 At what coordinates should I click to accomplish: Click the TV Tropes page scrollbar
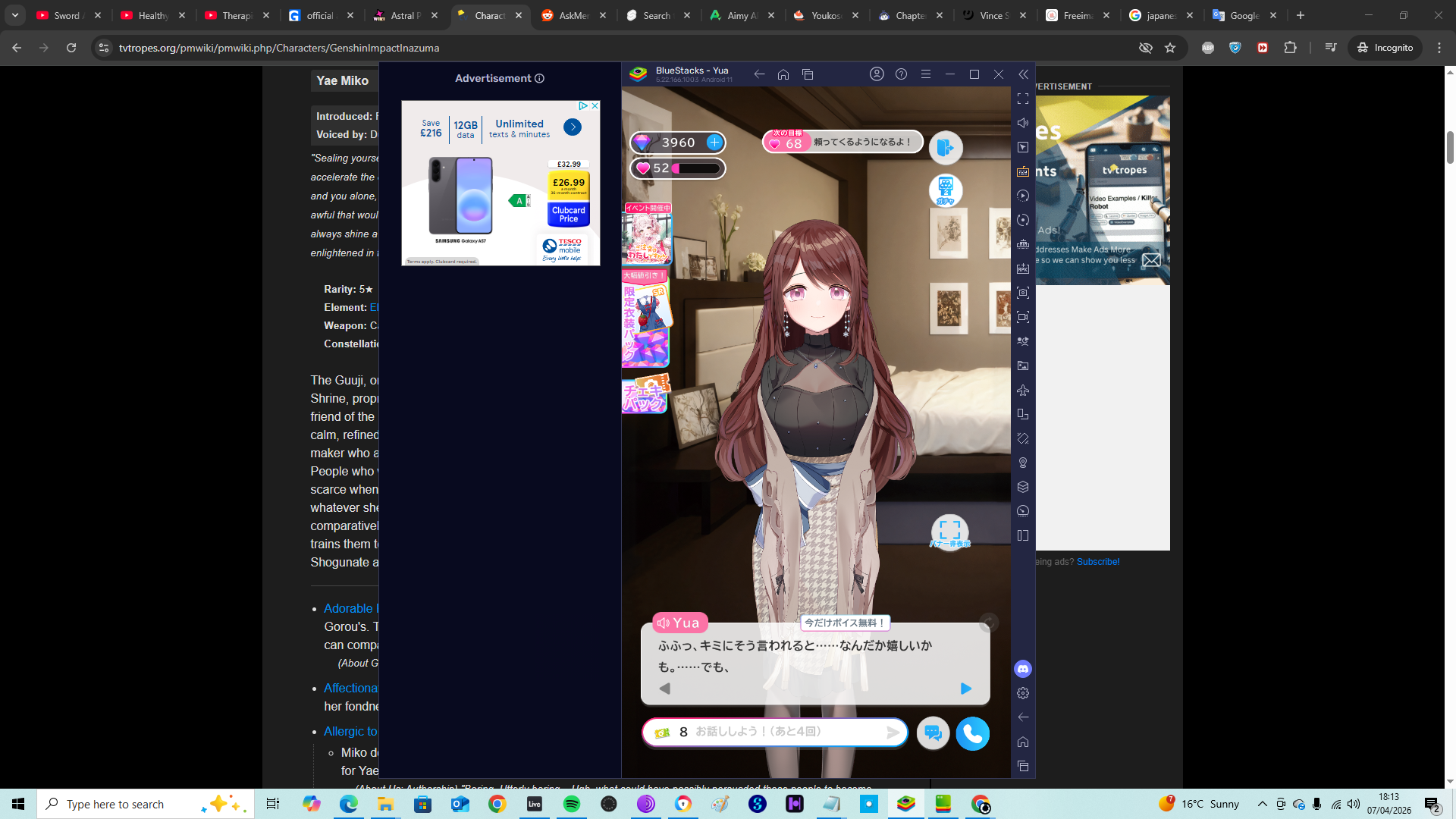point(1450,148)
